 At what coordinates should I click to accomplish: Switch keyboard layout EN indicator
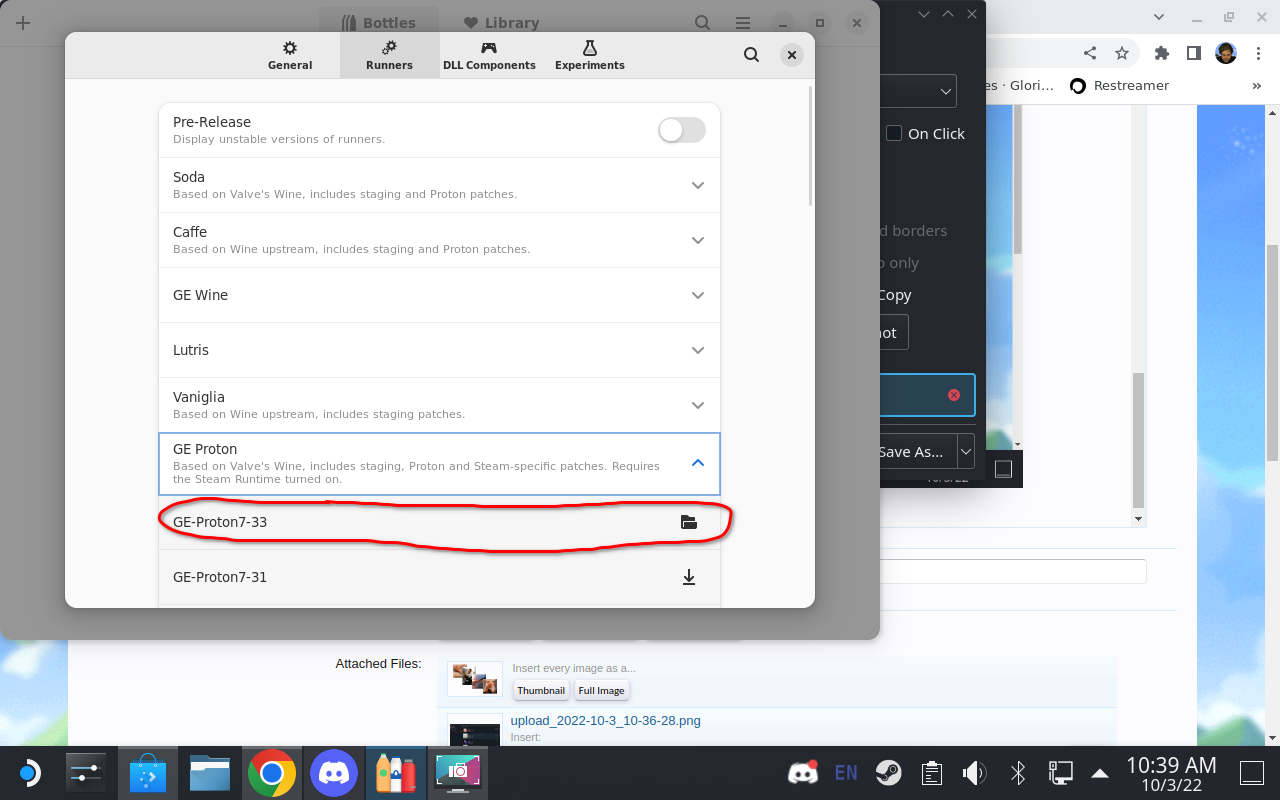coord(846,772)
